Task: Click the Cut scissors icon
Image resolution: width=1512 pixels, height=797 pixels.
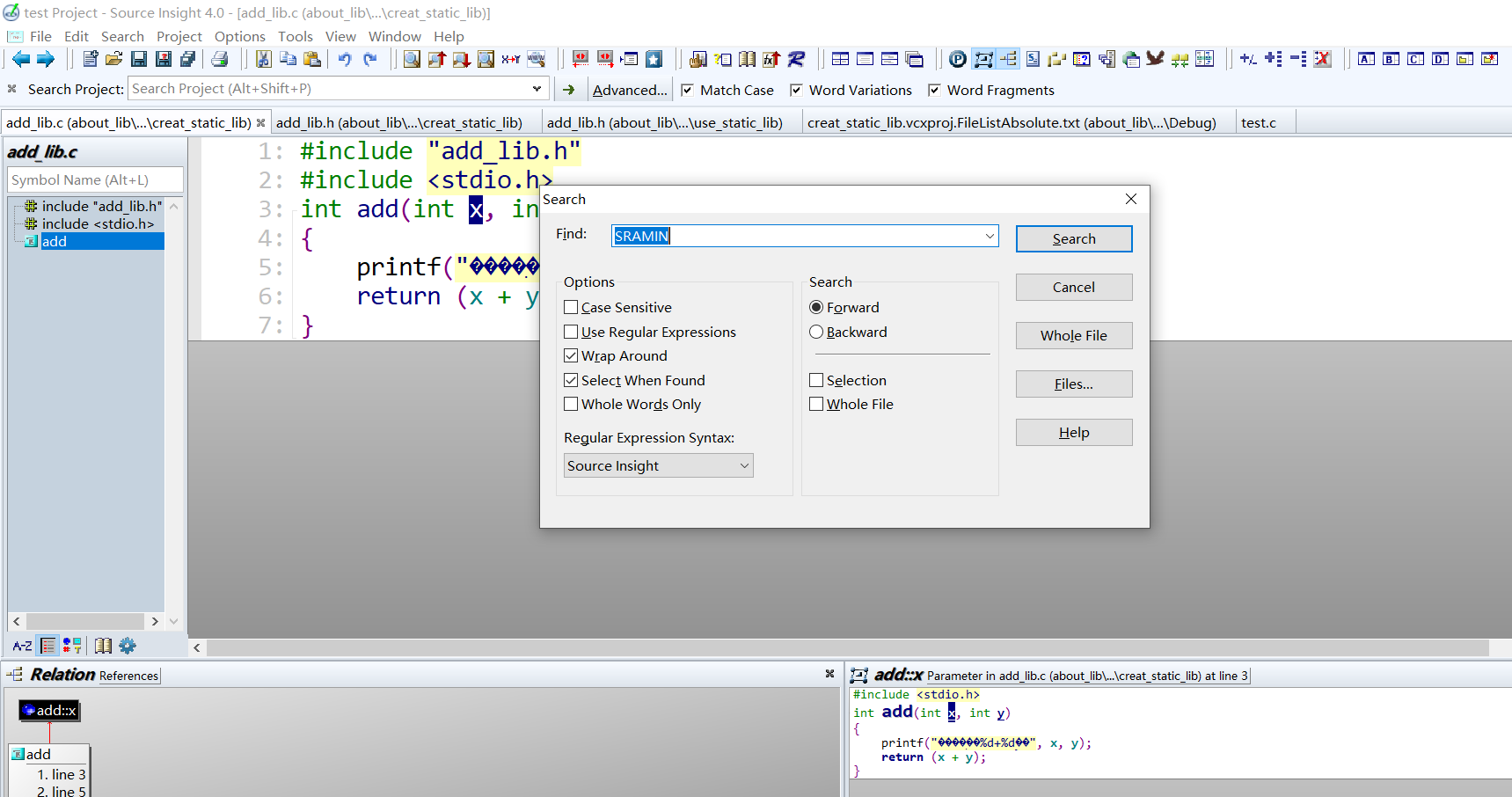Action: coord(263,59)
